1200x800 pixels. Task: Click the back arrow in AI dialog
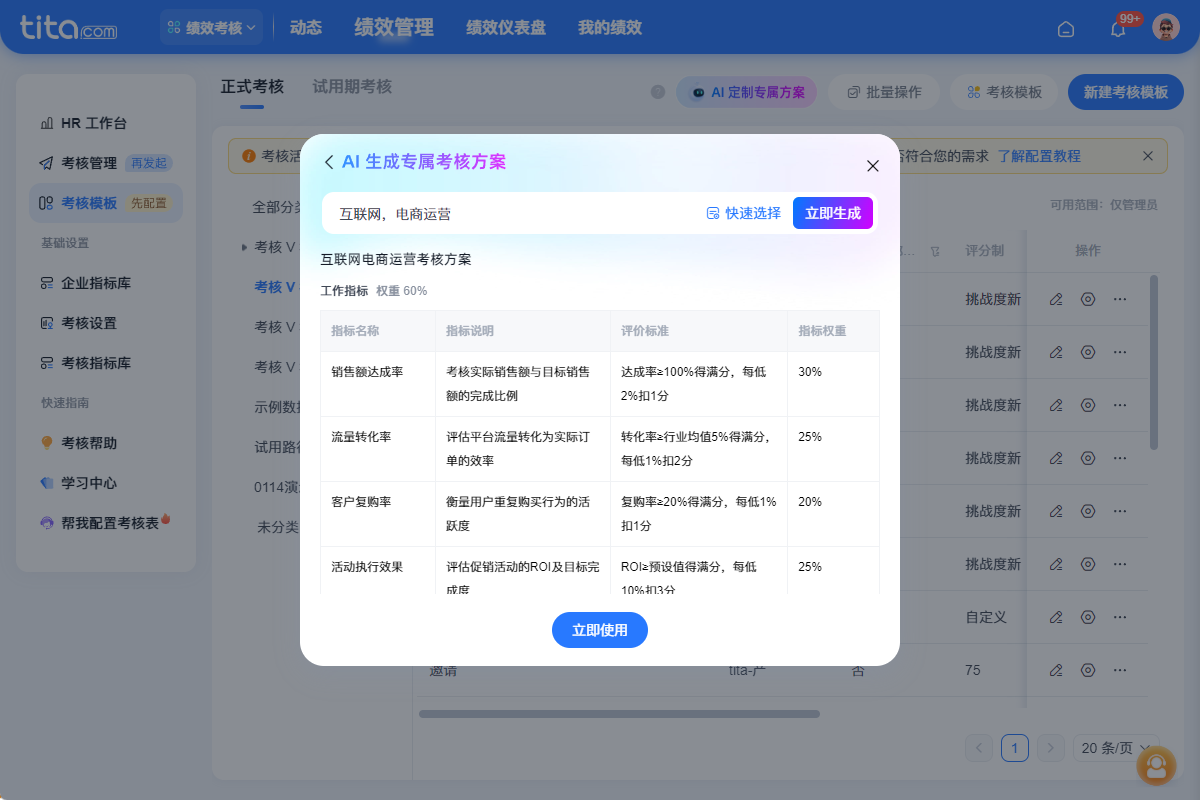329,162
